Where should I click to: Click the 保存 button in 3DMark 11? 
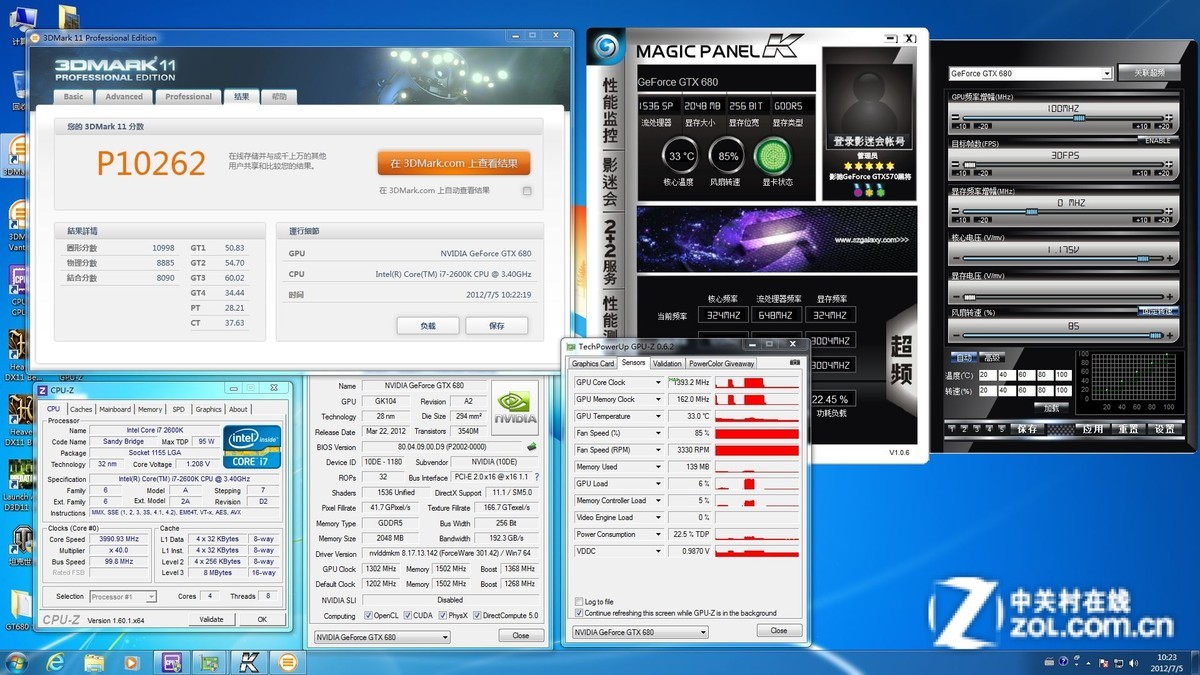click(497, 325)
